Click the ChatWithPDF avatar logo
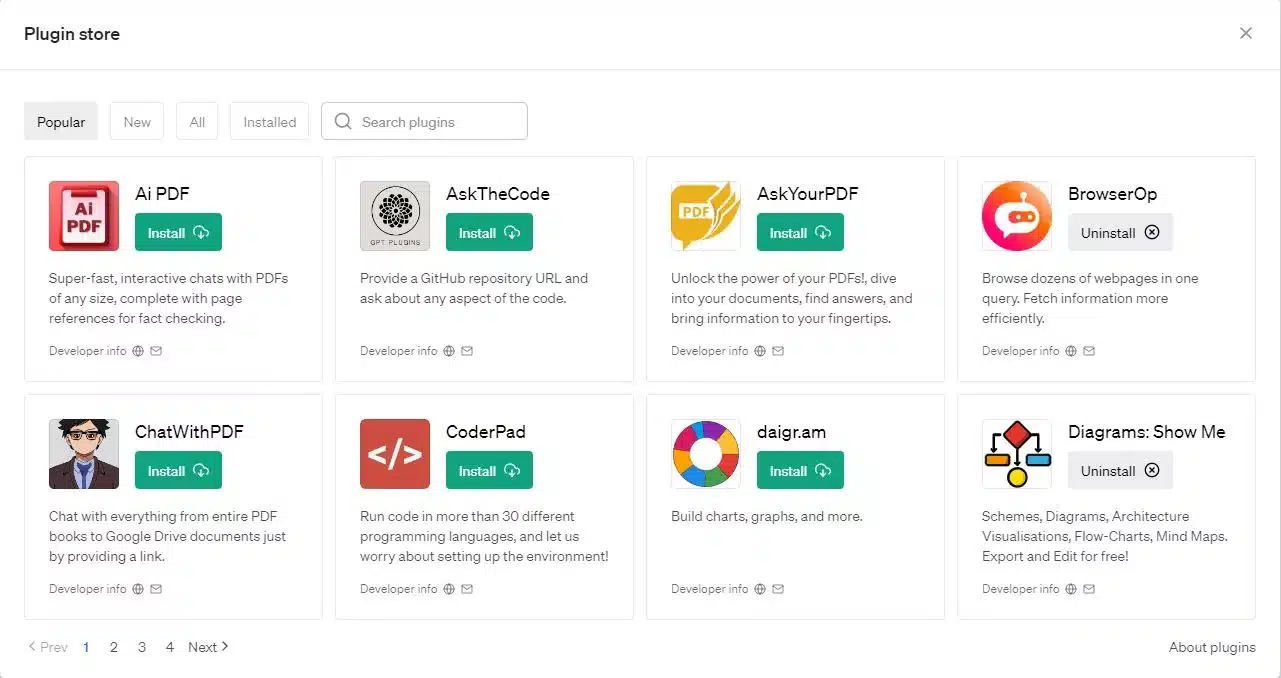Image resolution: width=1281 pixels, height=678 pixels. click(x=84, y=454)
